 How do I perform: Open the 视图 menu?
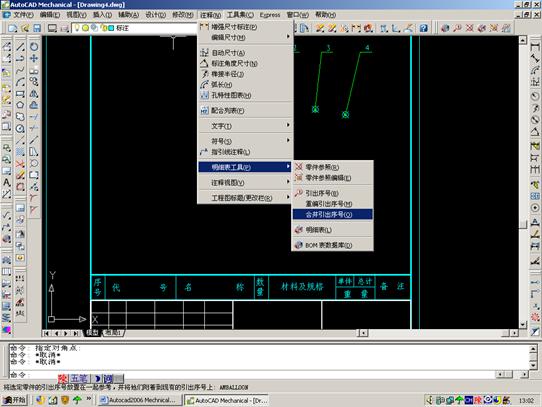76,15
